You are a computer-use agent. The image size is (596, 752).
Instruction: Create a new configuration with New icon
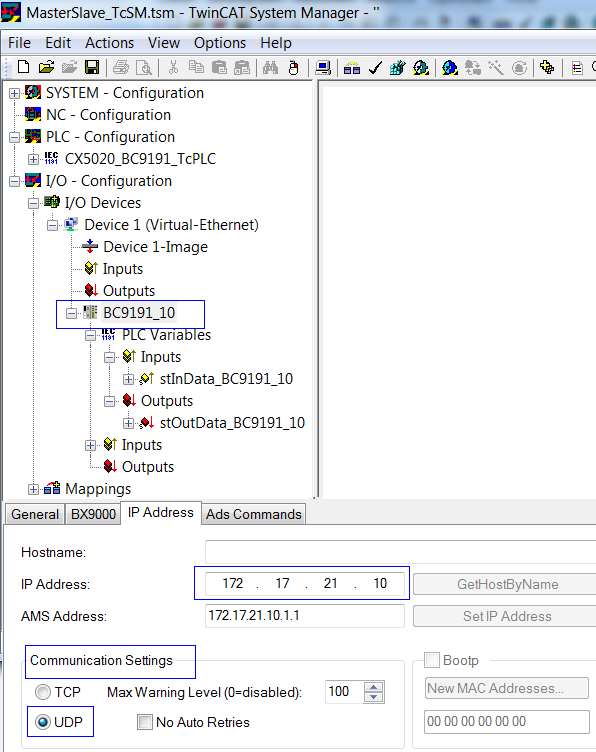23,67
